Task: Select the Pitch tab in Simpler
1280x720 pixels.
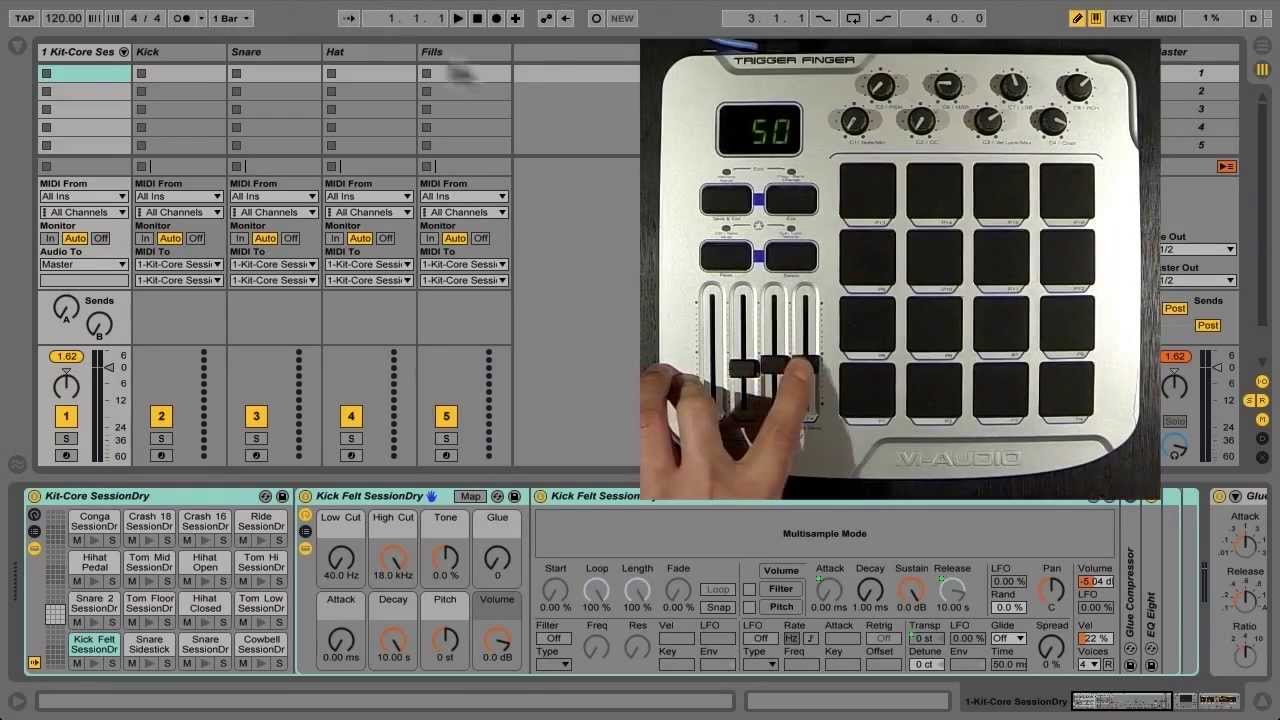Action: [x=781, y=607]
